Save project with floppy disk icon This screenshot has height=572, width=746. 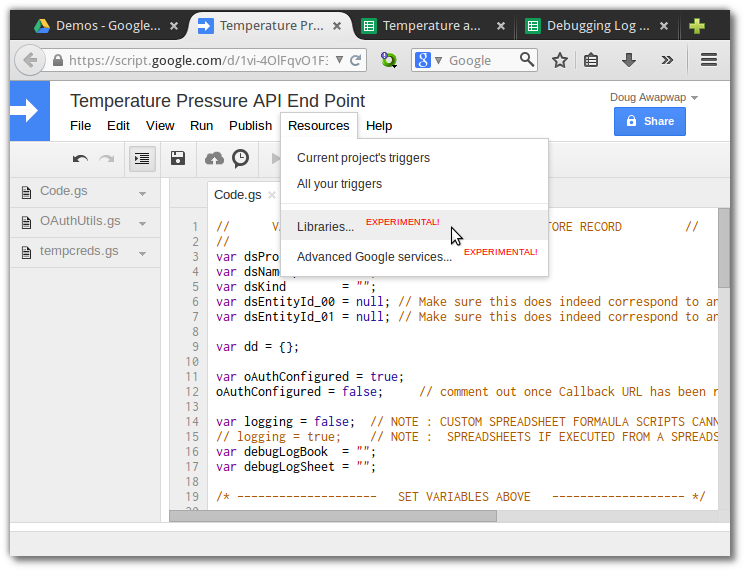(x=178, y=158)
